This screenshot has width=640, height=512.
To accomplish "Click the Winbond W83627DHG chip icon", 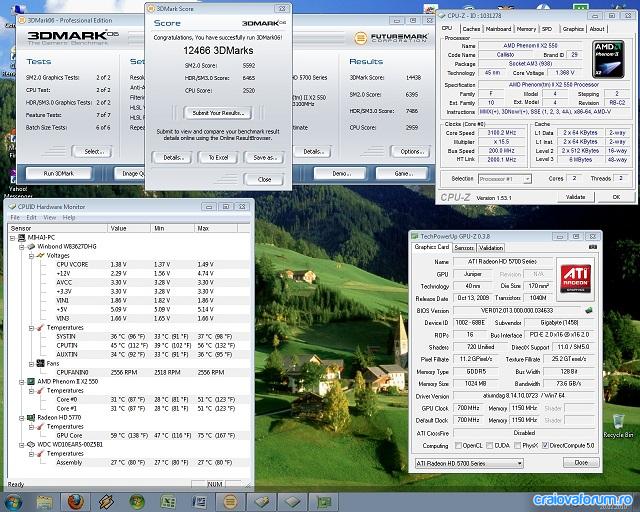I will (x=31, y=247).
